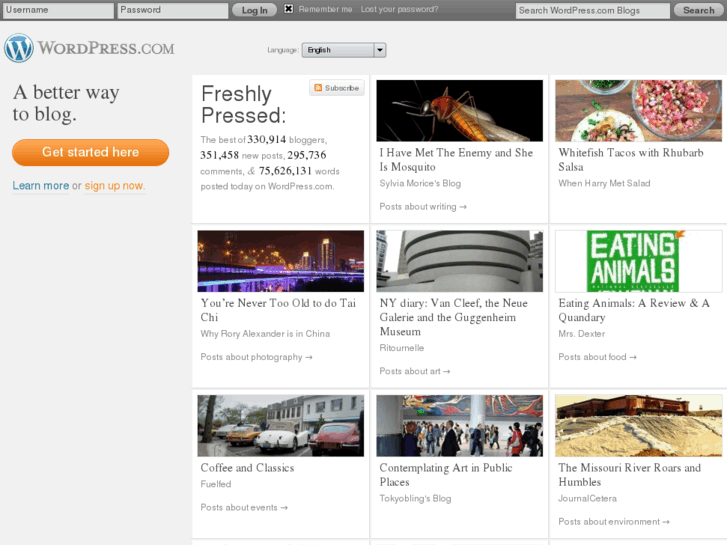
Task: Open the Language dropdown
Action: tap(344, 50)
